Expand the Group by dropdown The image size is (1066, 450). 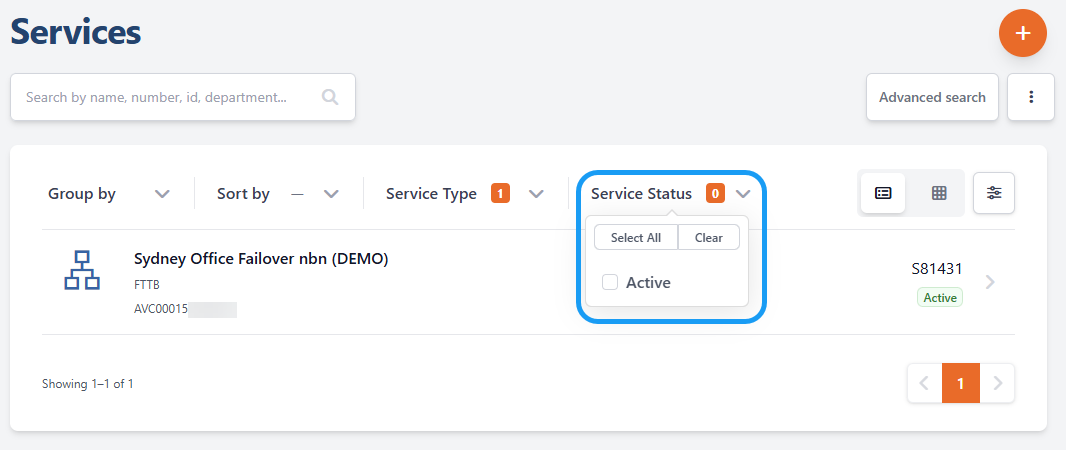[x=108, y=194]
